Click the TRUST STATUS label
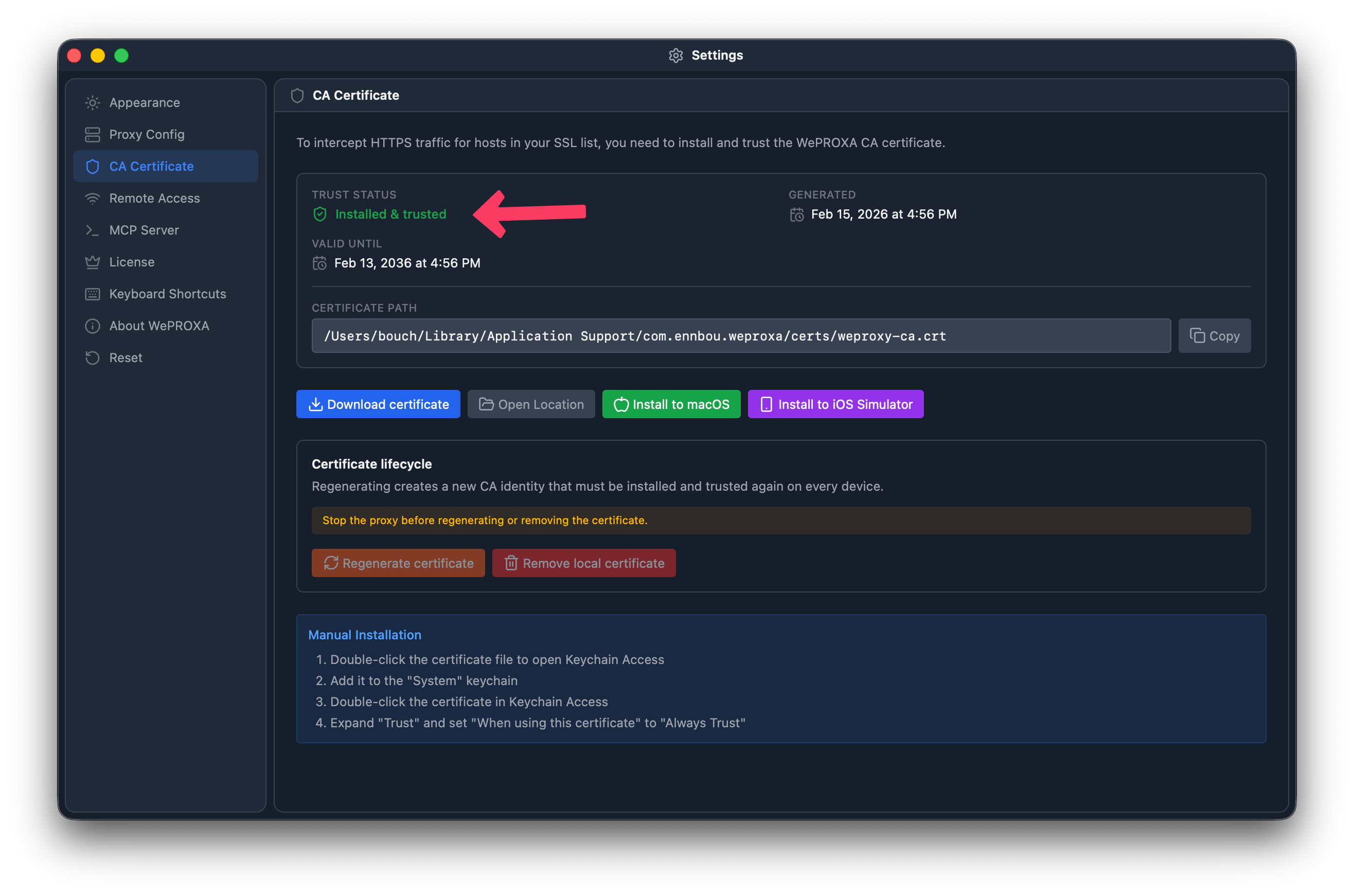Screen dimensions: 1354x896 [354, 195]
